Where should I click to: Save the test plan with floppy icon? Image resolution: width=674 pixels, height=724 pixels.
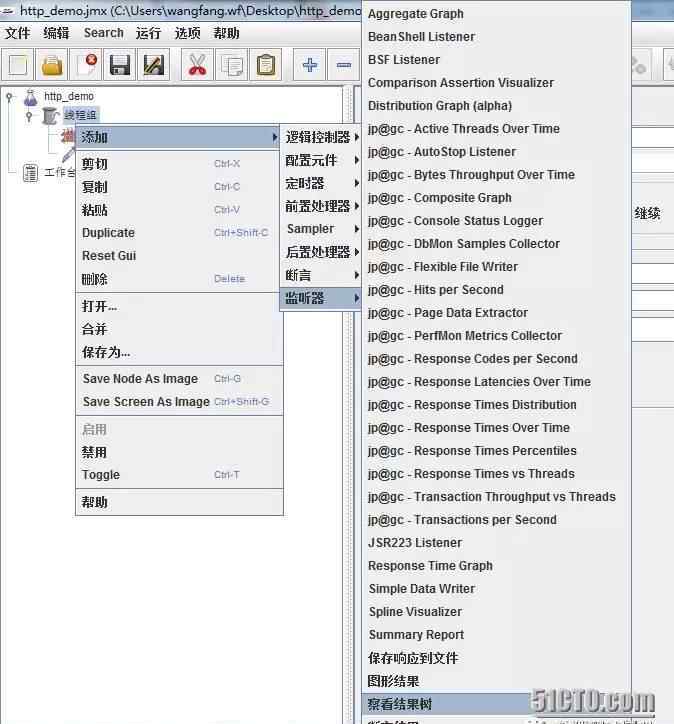[120, 65]
